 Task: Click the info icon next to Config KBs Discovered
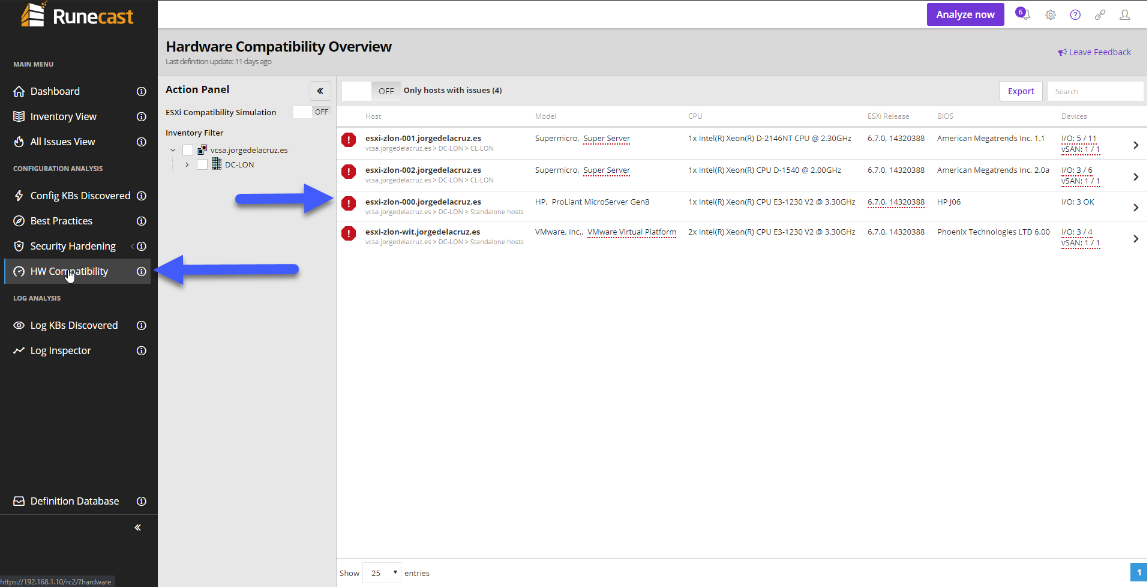point(142,195)
